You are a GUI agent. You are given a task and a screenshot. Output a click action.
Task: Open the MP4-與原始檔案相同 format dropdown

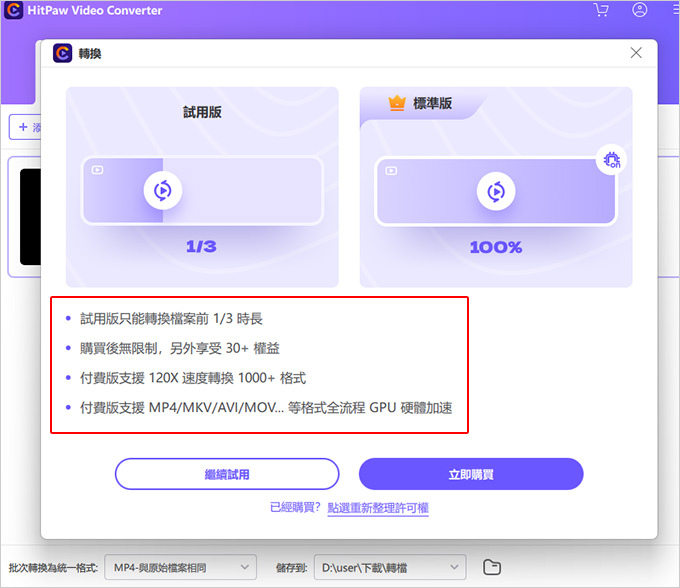click(180, 567)
